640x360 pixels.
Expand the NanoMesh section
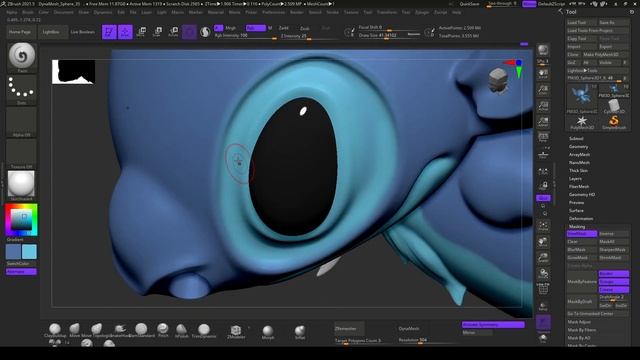point(579,163)
